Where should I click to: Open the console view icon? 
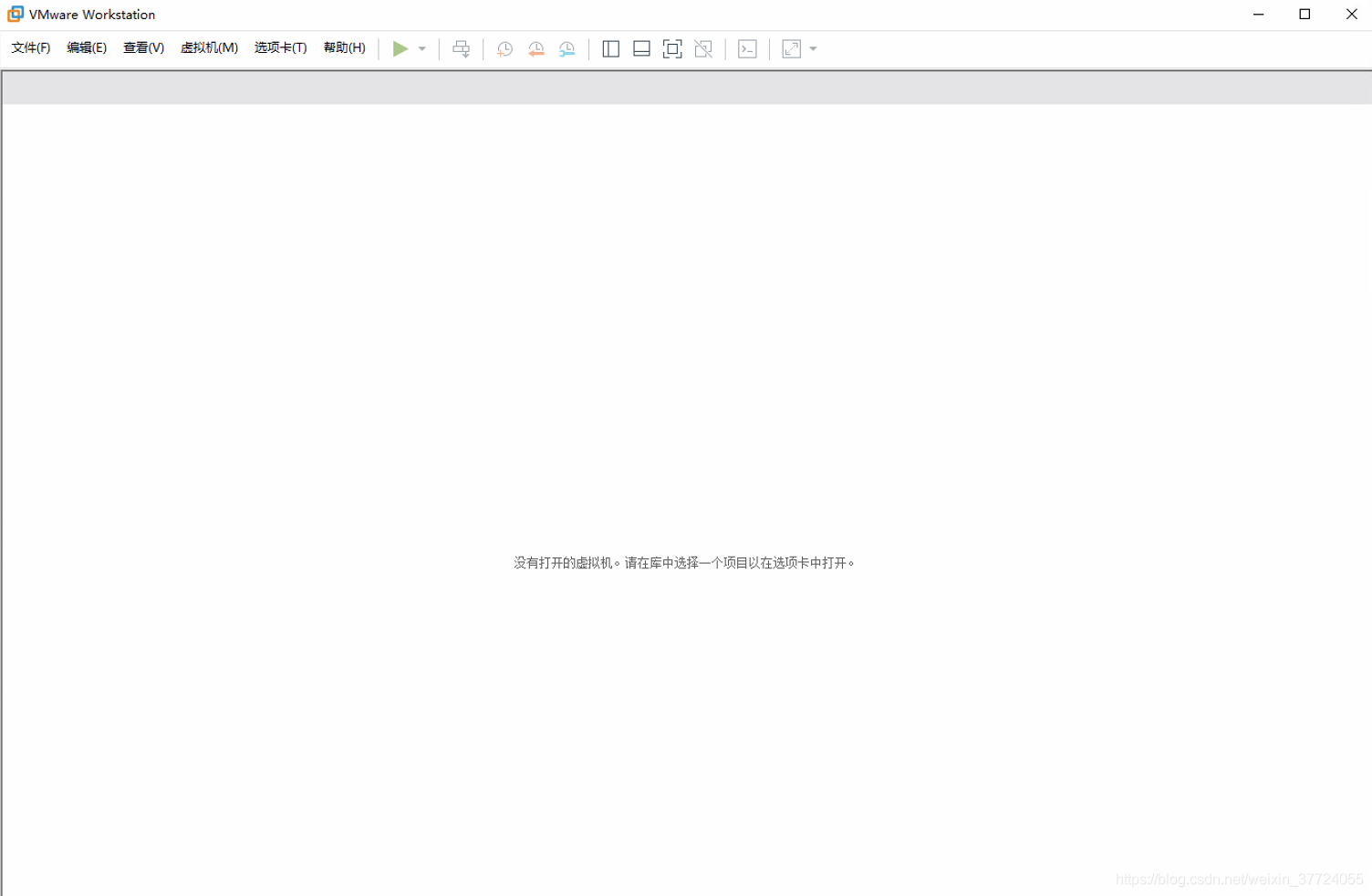tap(748, 49)
